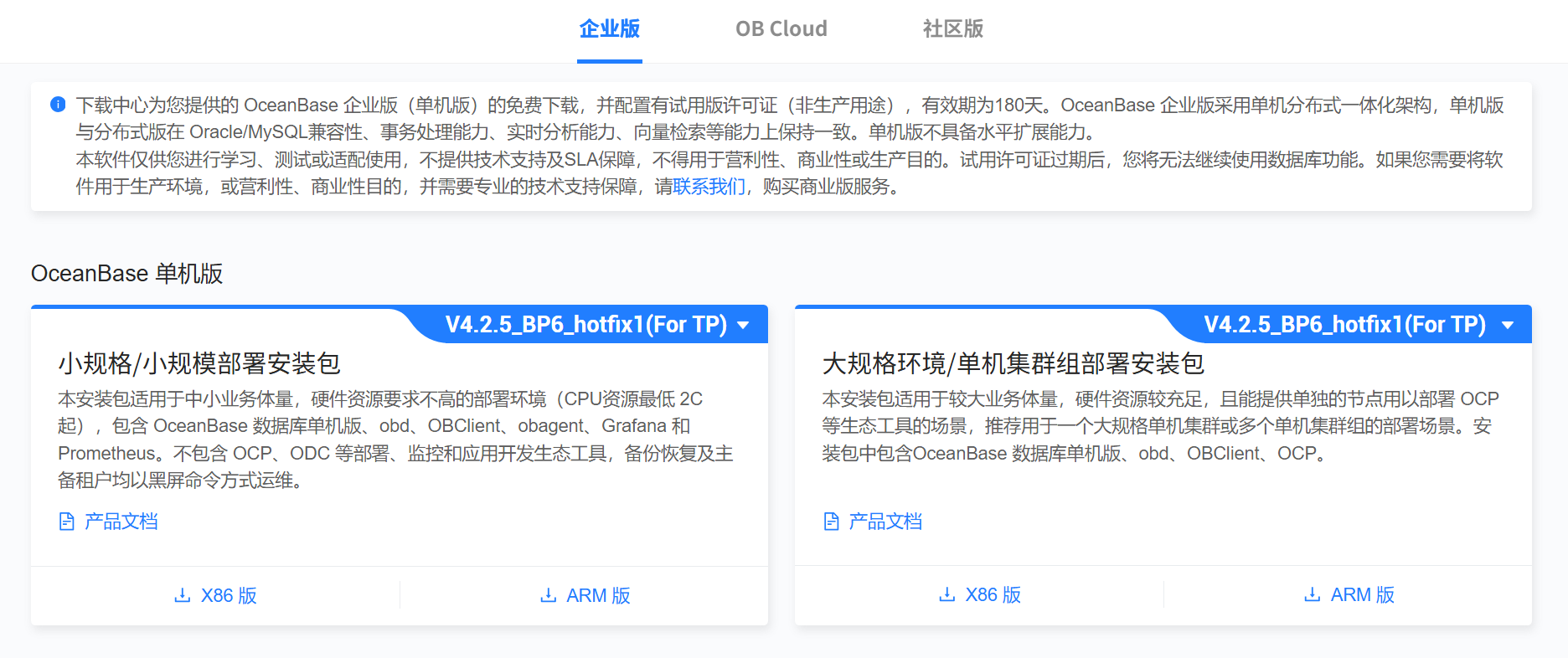Click the download icon beside ARM in the 大规格环境 card
Image resolution: width=1568 pixels, height=658 pixels.
pos(1312,594)
